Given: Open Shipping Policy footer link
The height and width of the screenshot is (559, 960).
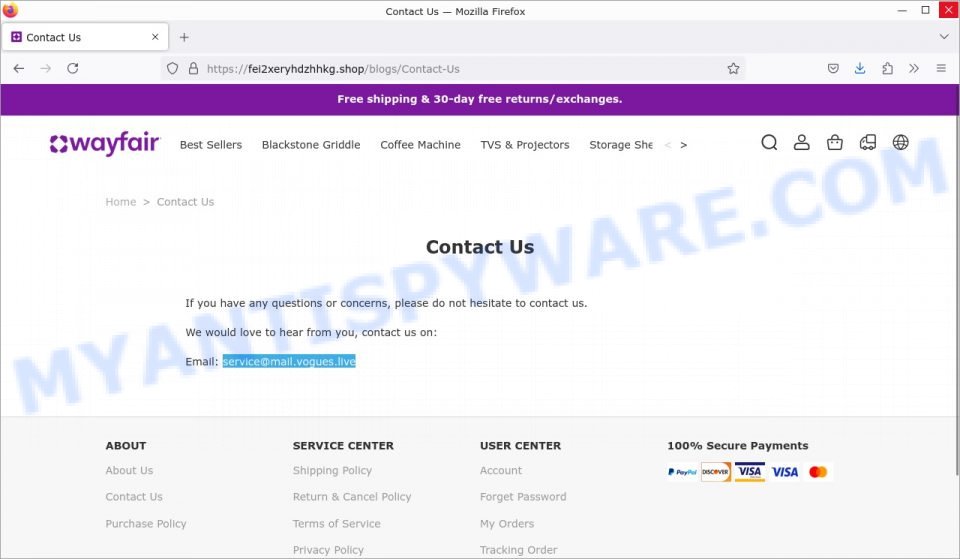Looking at the screenshot, I should tap(332, 470).
